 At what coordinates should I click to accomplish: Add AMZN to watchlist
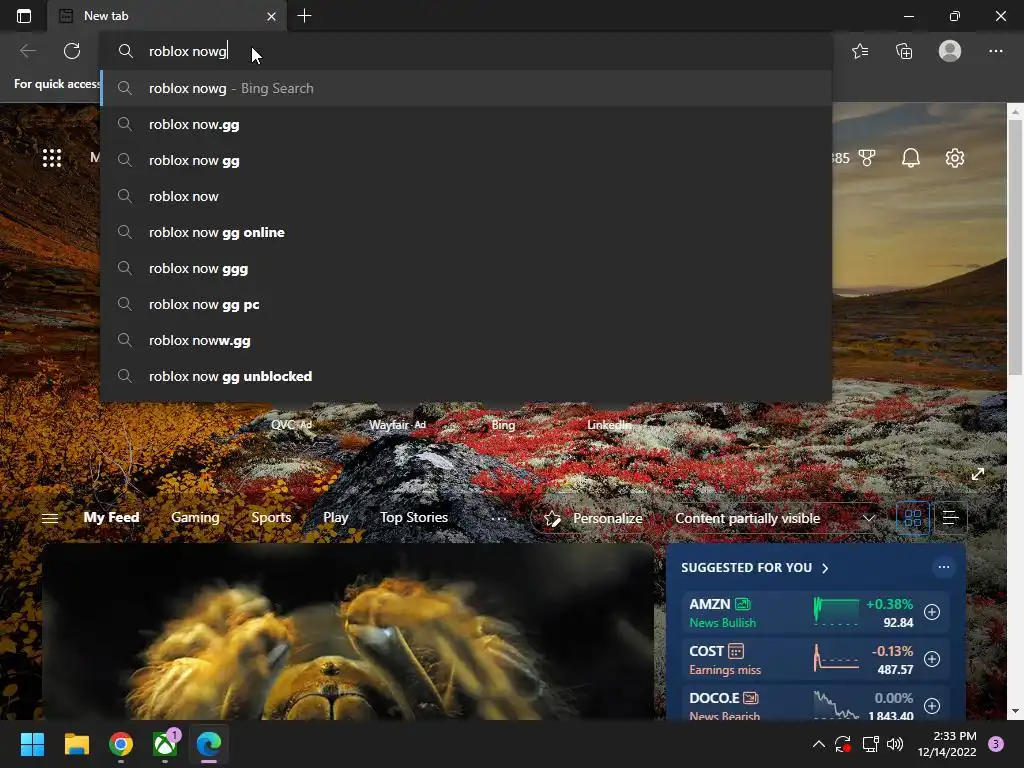(x=932, y=612)
